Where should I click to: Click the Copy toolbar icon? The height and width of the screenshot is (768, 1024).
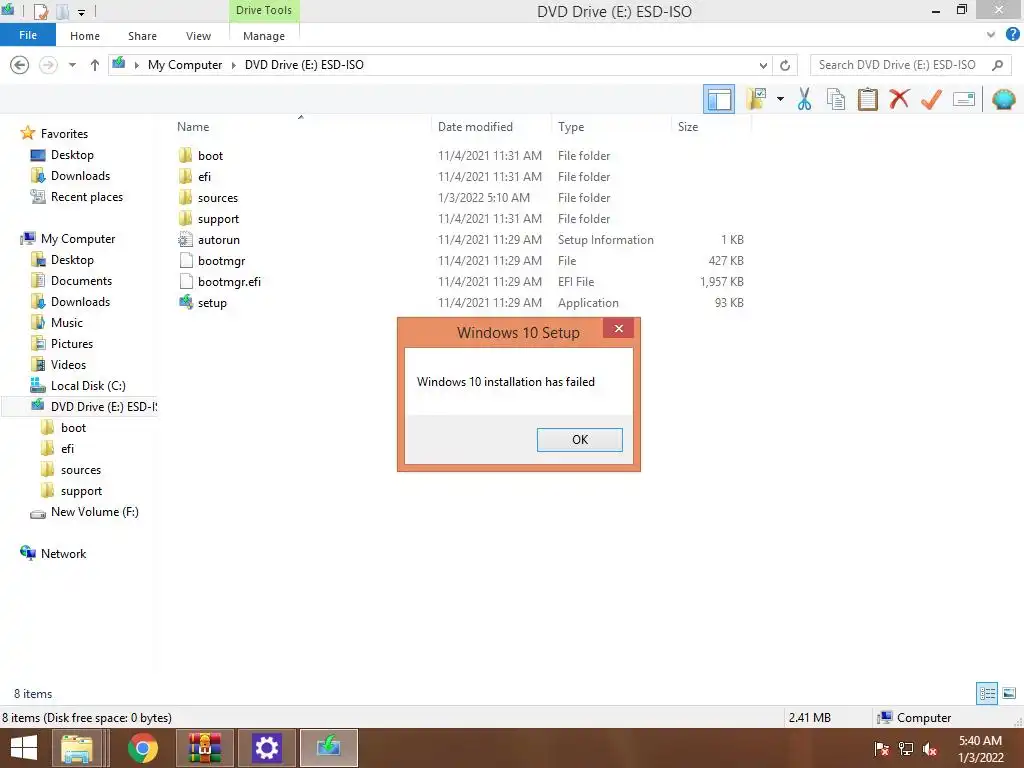click(836, 99)
